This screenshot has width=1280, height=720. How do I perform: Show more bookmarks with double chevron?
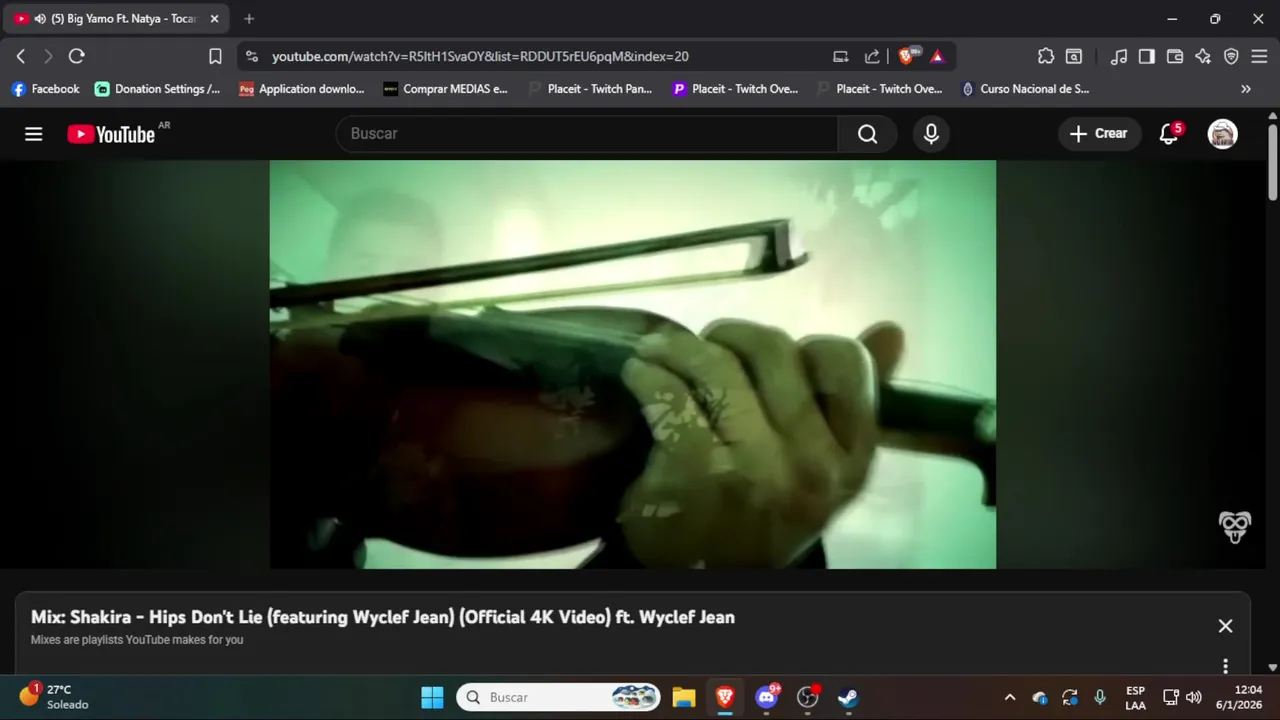pos(1246,89)
